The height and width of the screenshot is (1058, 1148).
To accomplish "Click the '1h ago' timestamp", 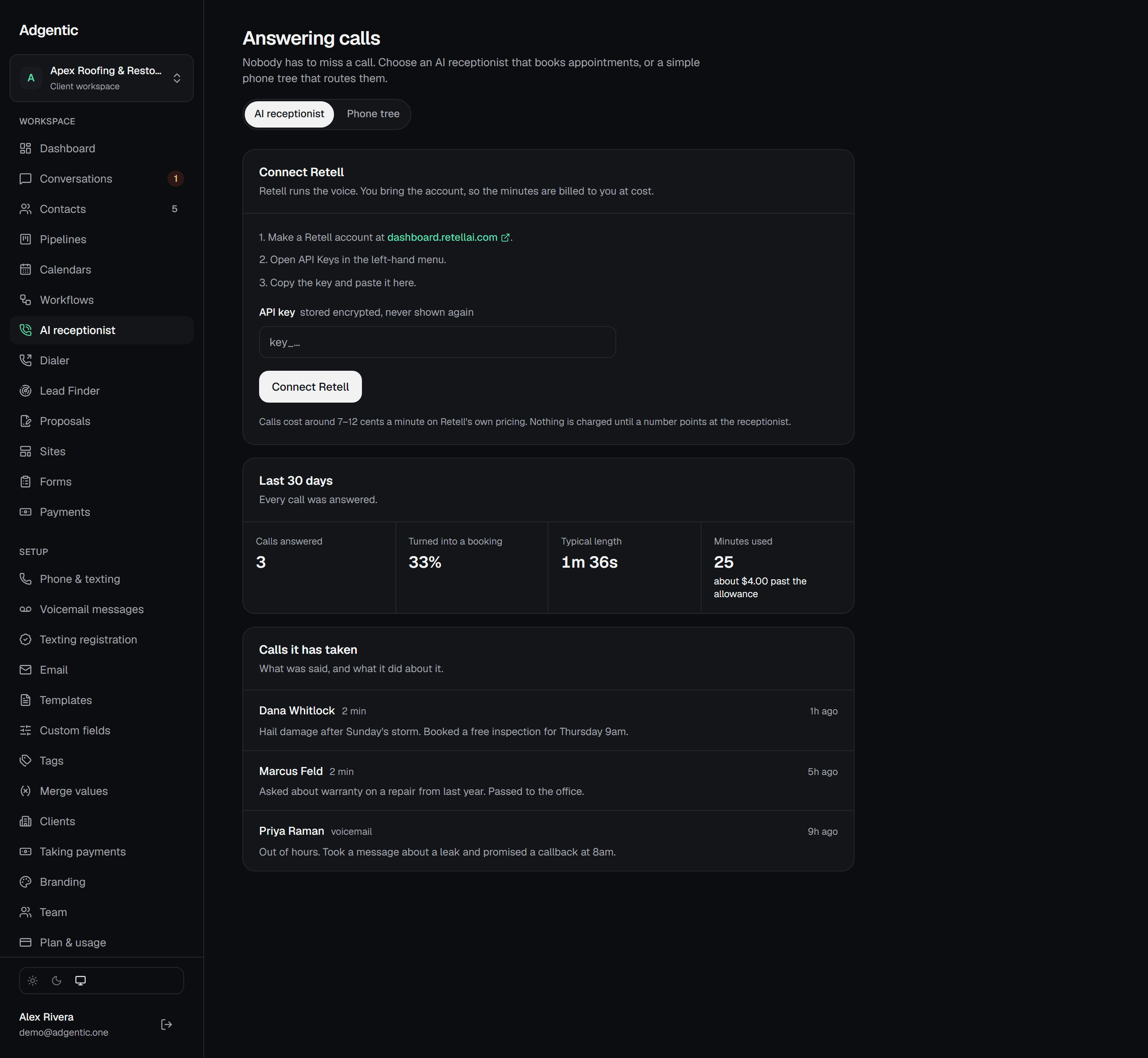I will [824, 711].
